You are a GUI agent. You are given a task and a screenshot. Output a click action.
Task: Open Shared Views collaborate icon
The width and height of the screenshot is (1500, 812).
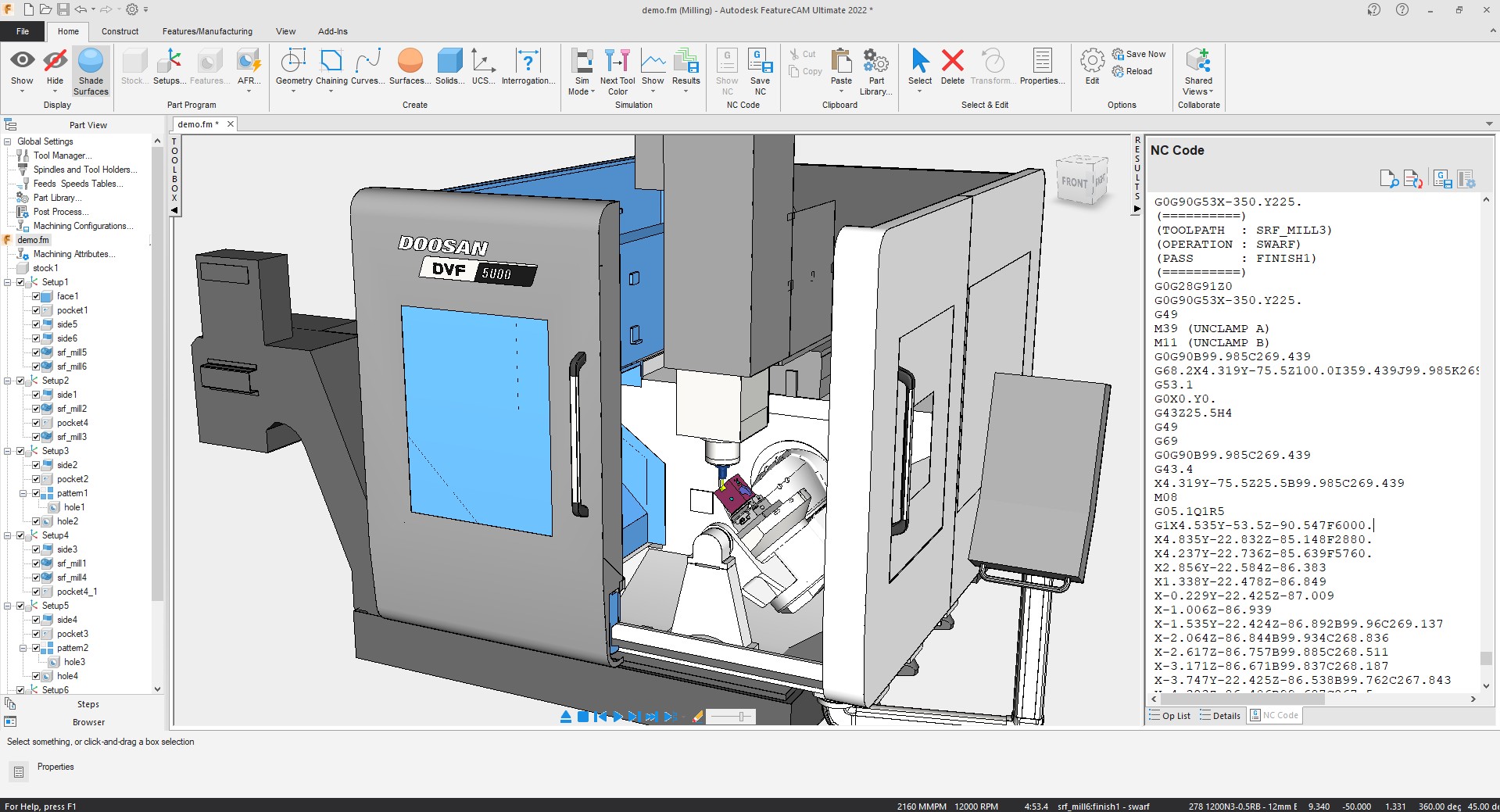1198,60
